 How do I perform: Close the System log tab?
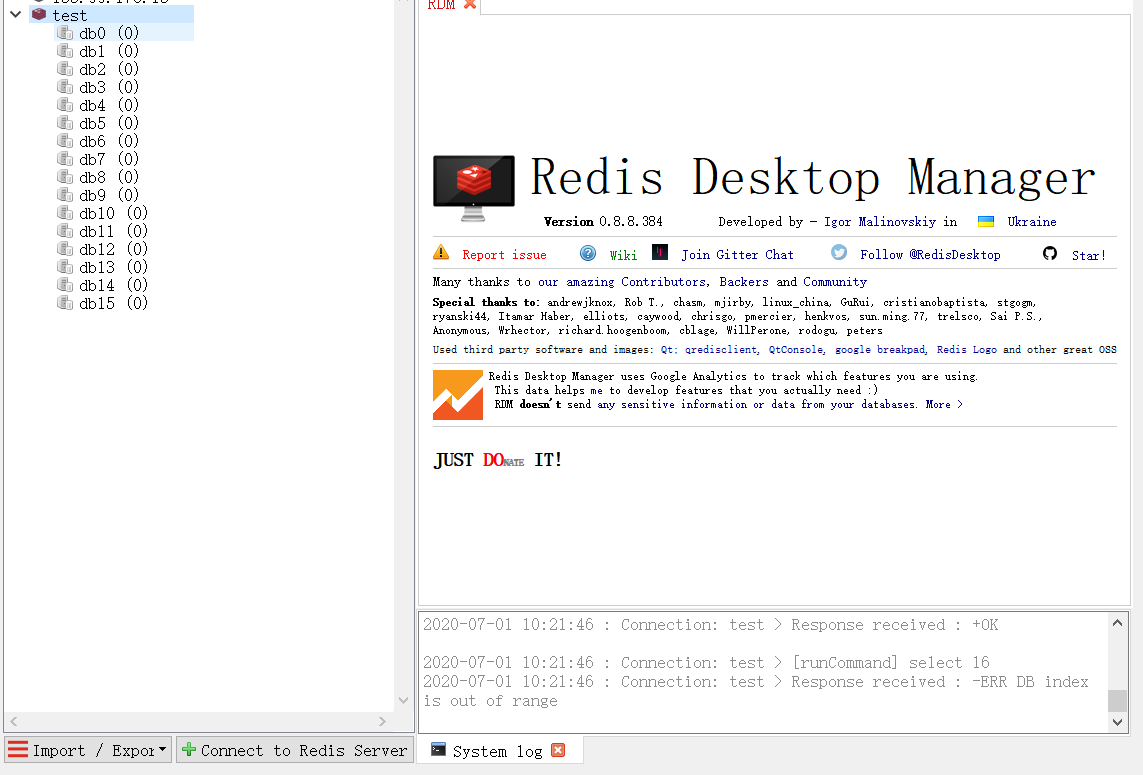pos(558,750)
